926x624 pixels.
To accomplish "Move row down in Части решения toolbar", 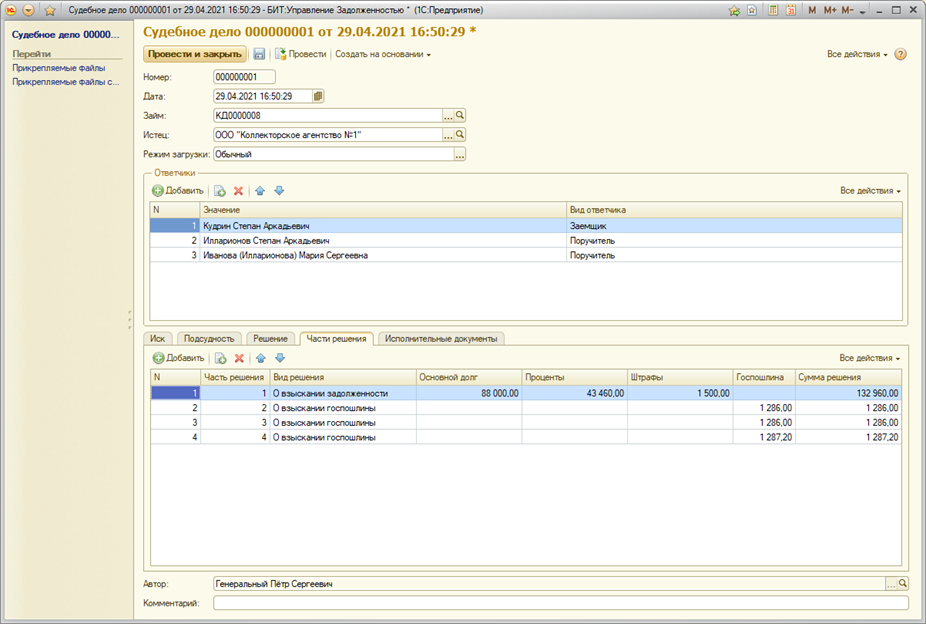I will pyautogui.click(x=280, y=358).
